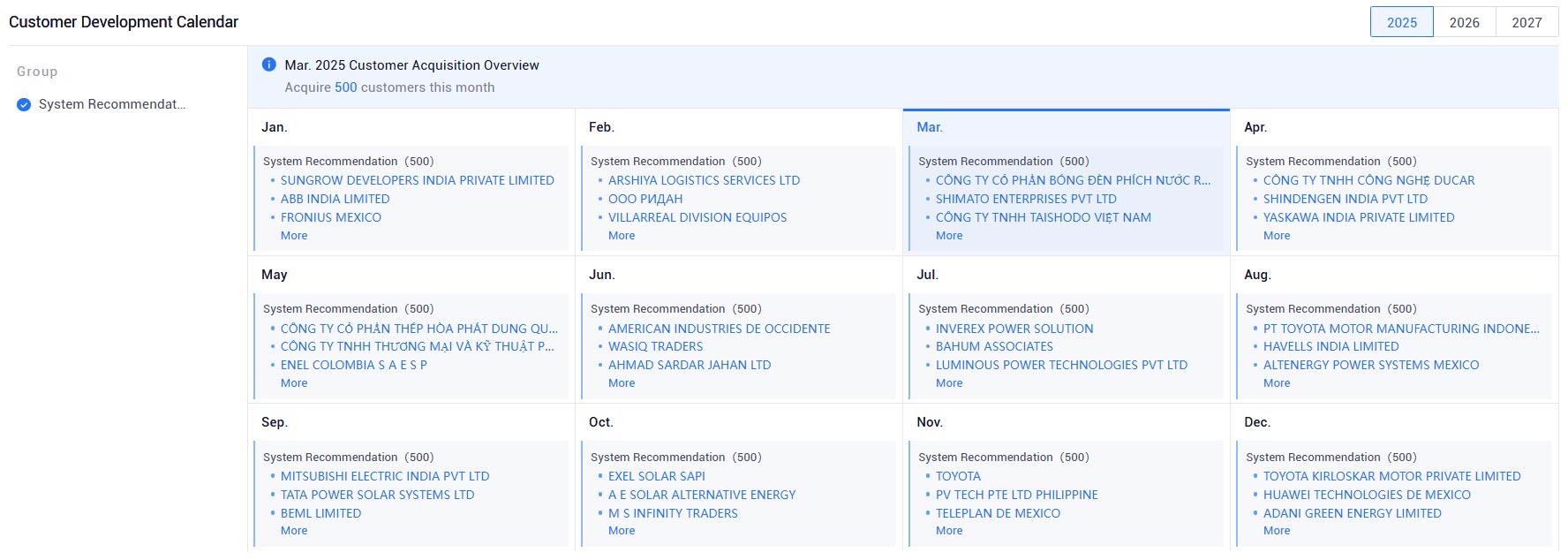Switch to the 2026 year tab

[x=1465, y=22]
